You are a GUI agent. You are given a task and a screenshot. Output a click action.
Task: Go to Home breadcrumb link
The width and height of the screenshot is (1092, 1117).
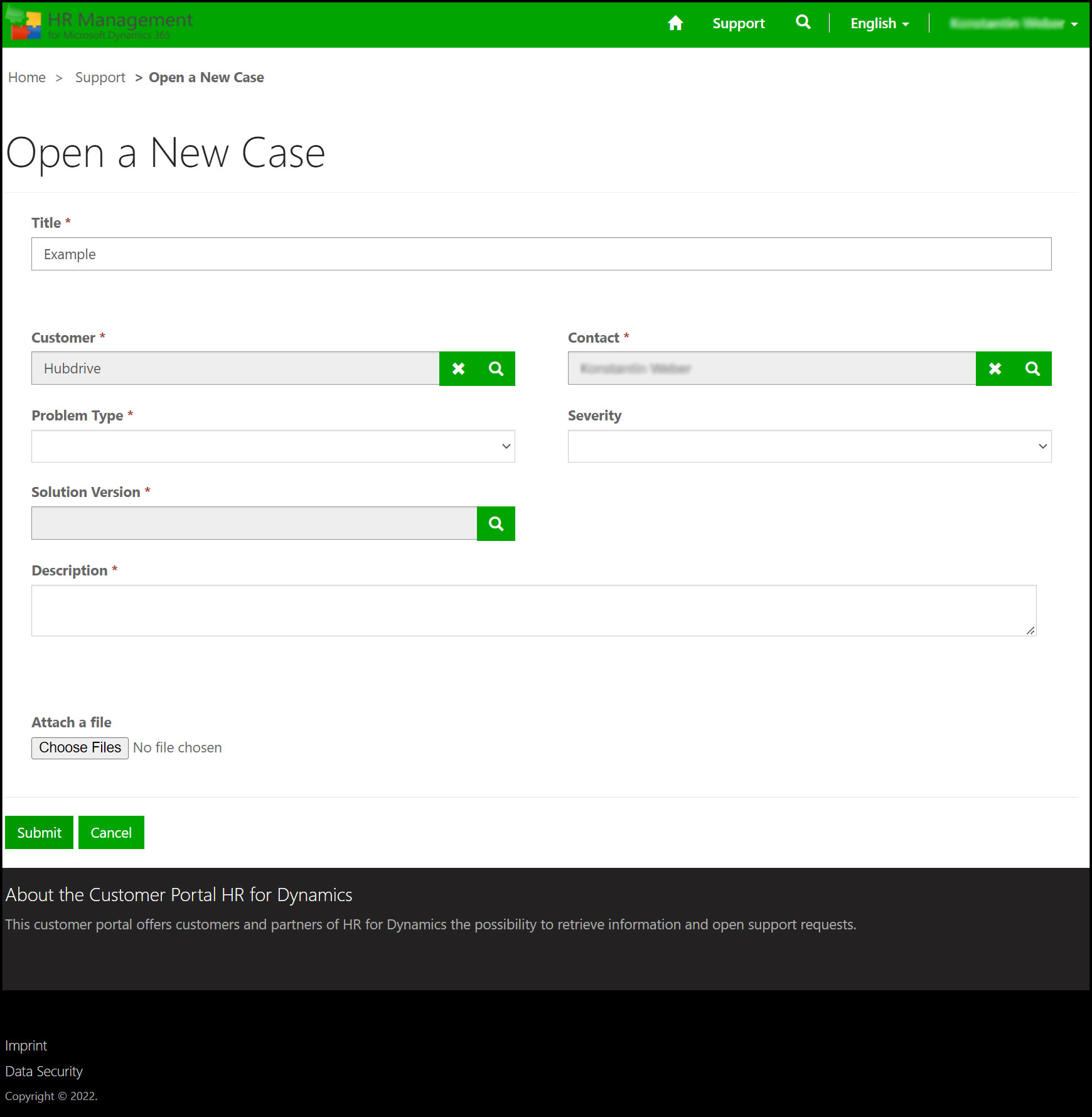click(x=27, y=78)
